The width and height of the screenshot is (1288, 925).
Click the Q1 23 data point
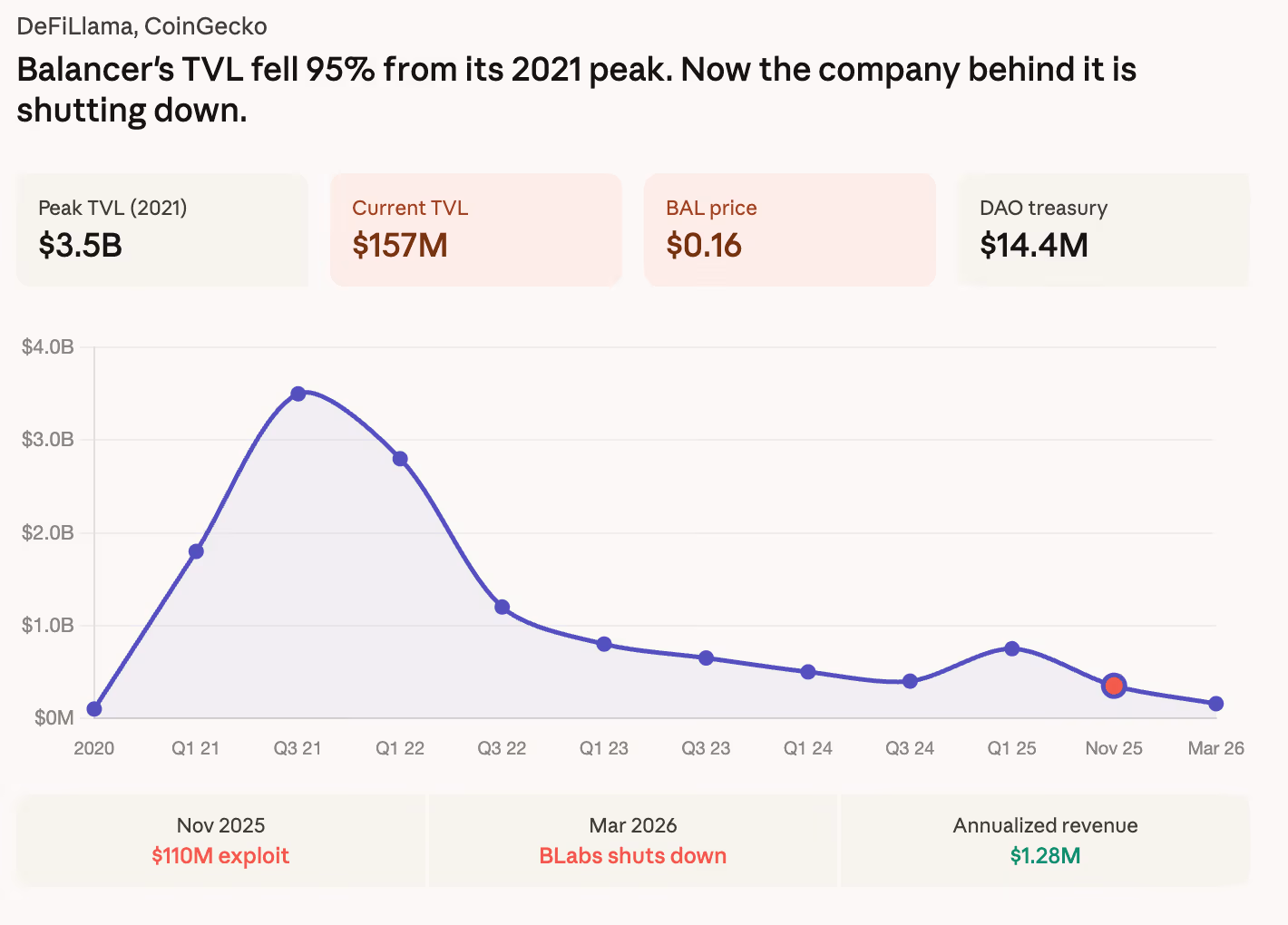tap(604, 644)
